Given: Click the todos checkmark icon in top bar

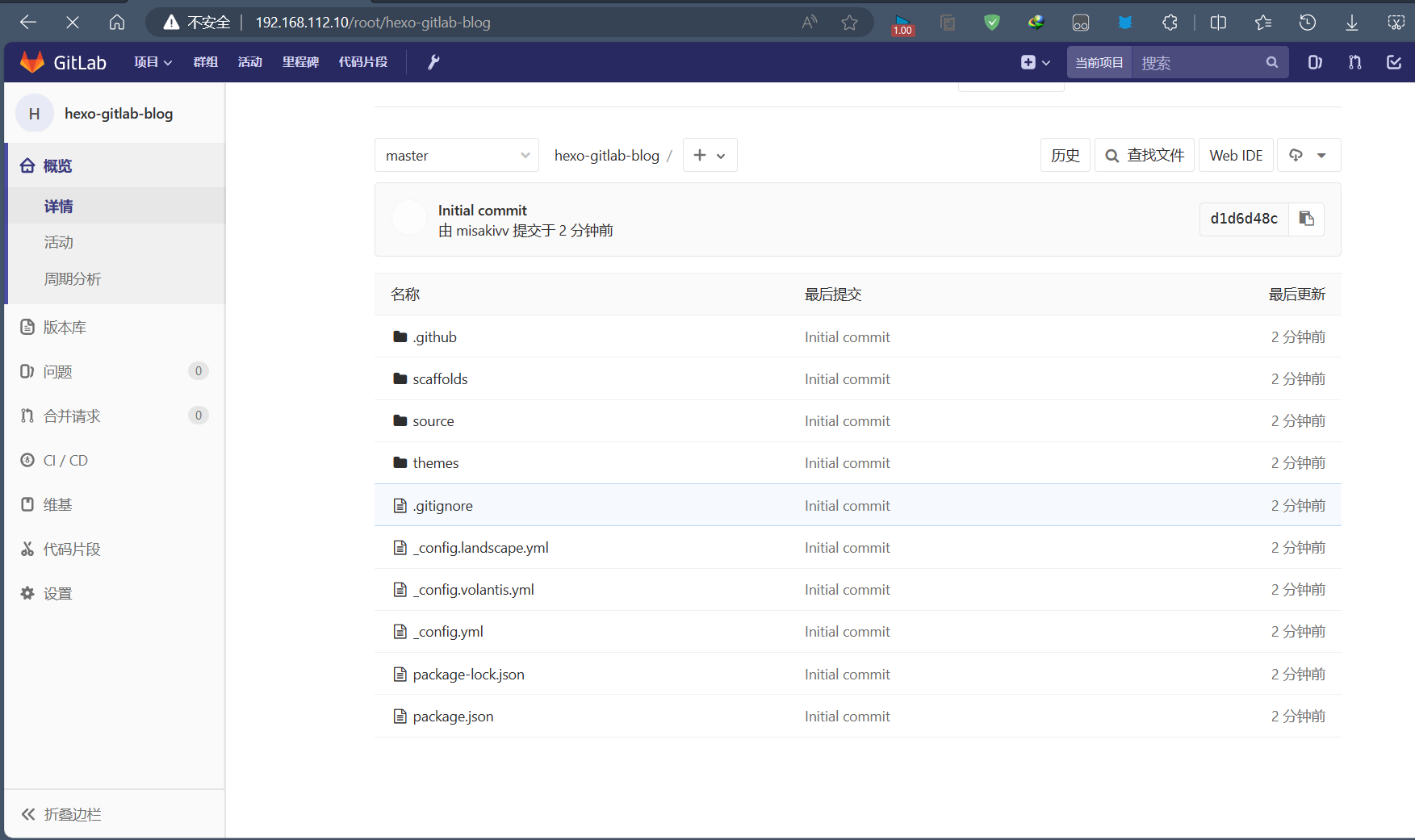Looking at the screenshot, I should point(1394,62).
